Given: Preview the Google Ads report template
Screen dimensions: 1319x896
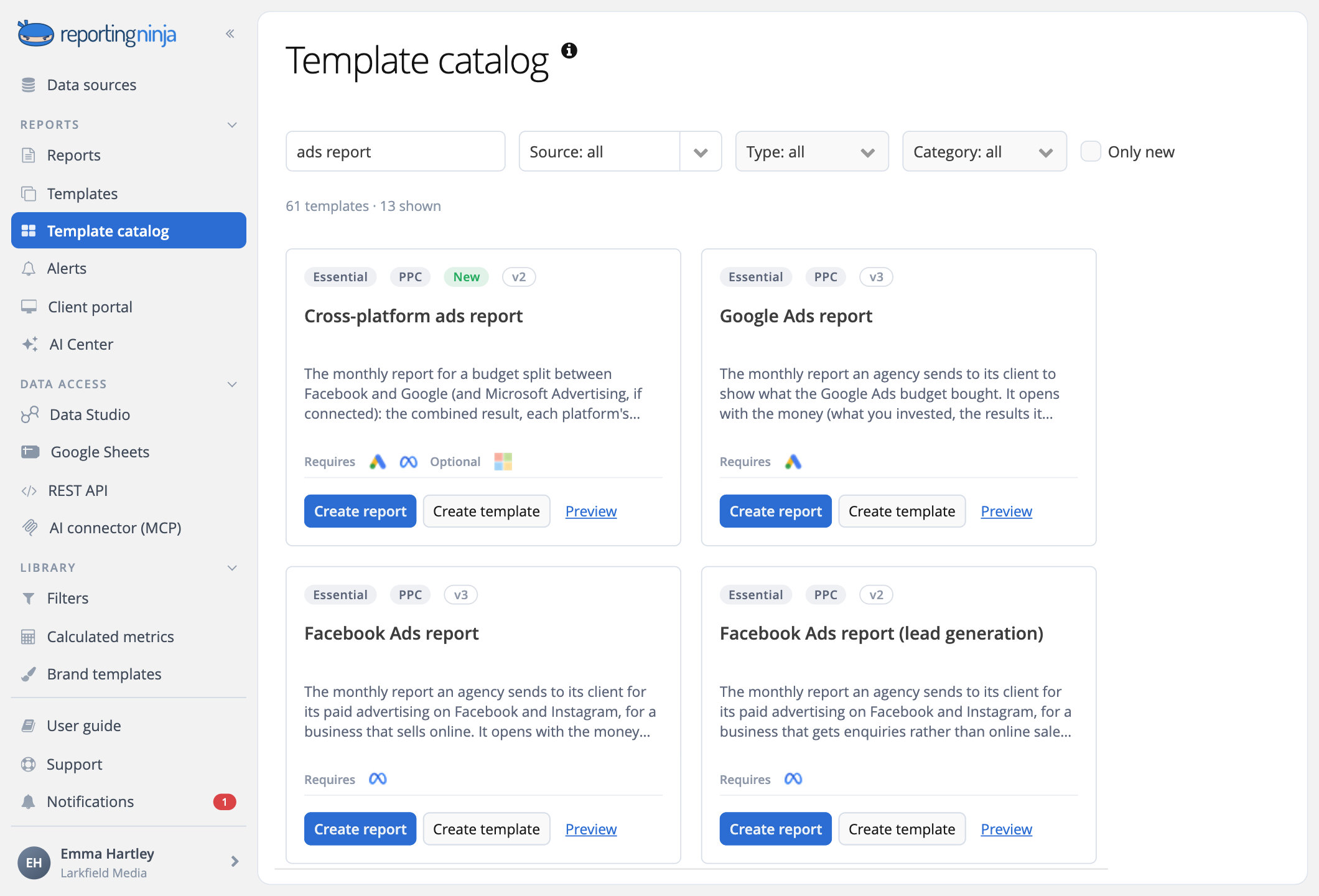Looking at the screenshot, I should (x=1006, y=511).
